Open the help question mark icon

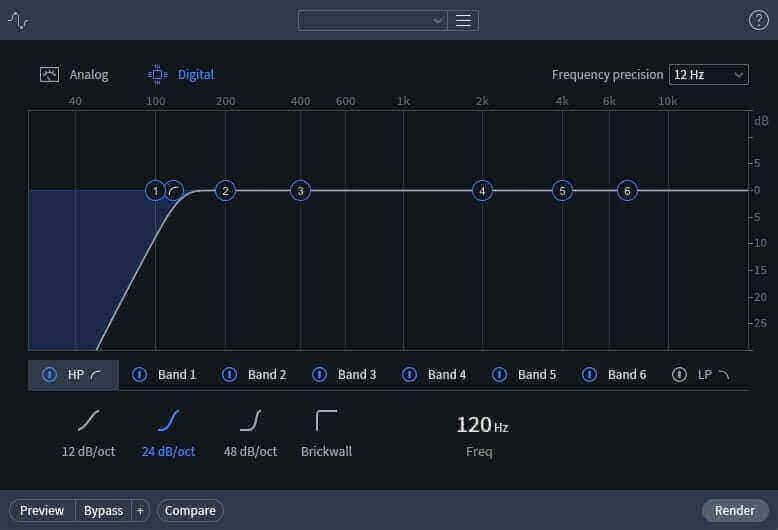[758, 20]
